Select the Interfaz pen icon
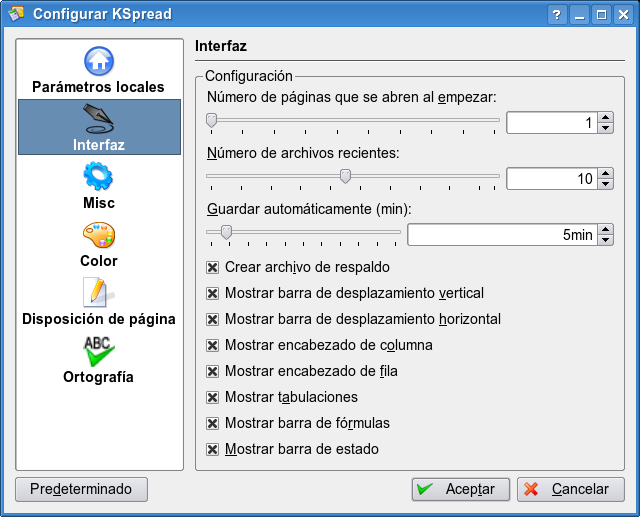Viewport: 640px width, 517px height. (98, 119)
